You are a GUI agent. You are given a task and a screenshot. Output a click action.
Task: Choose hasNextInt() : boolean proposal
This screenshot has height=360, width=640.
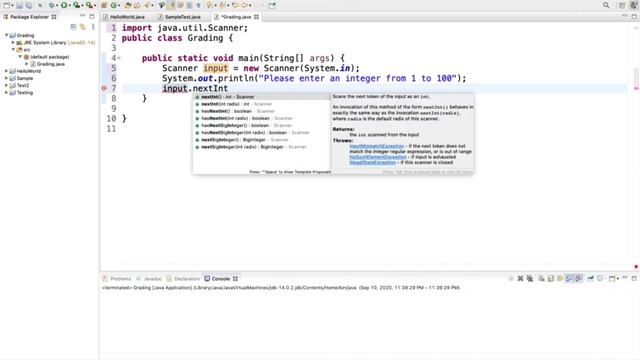(262, 111)
